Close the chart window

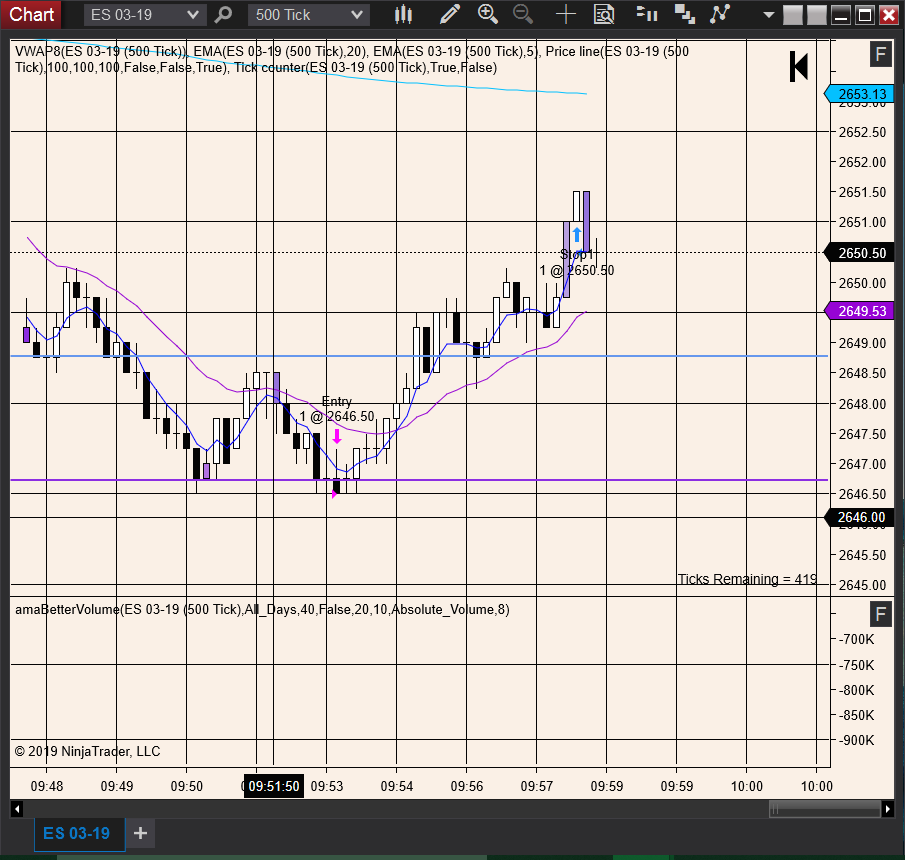coord(889,14)
